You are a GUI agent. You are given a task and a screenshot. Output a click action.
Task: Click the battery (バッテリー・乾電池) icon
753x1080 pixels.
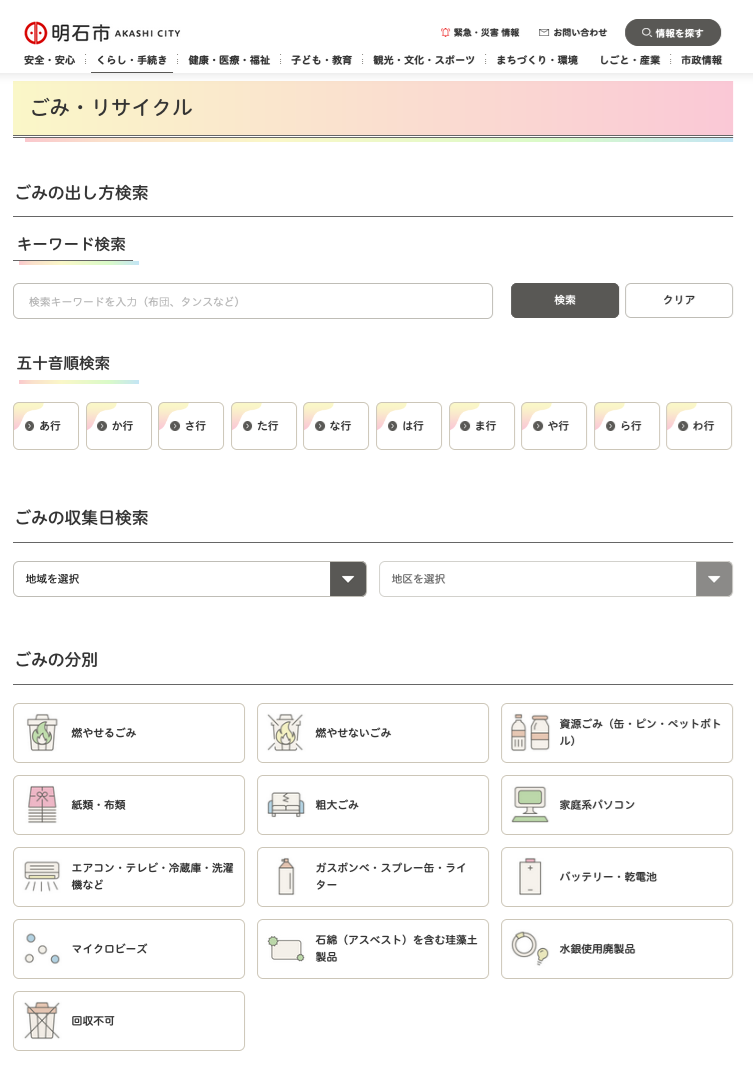530,877
